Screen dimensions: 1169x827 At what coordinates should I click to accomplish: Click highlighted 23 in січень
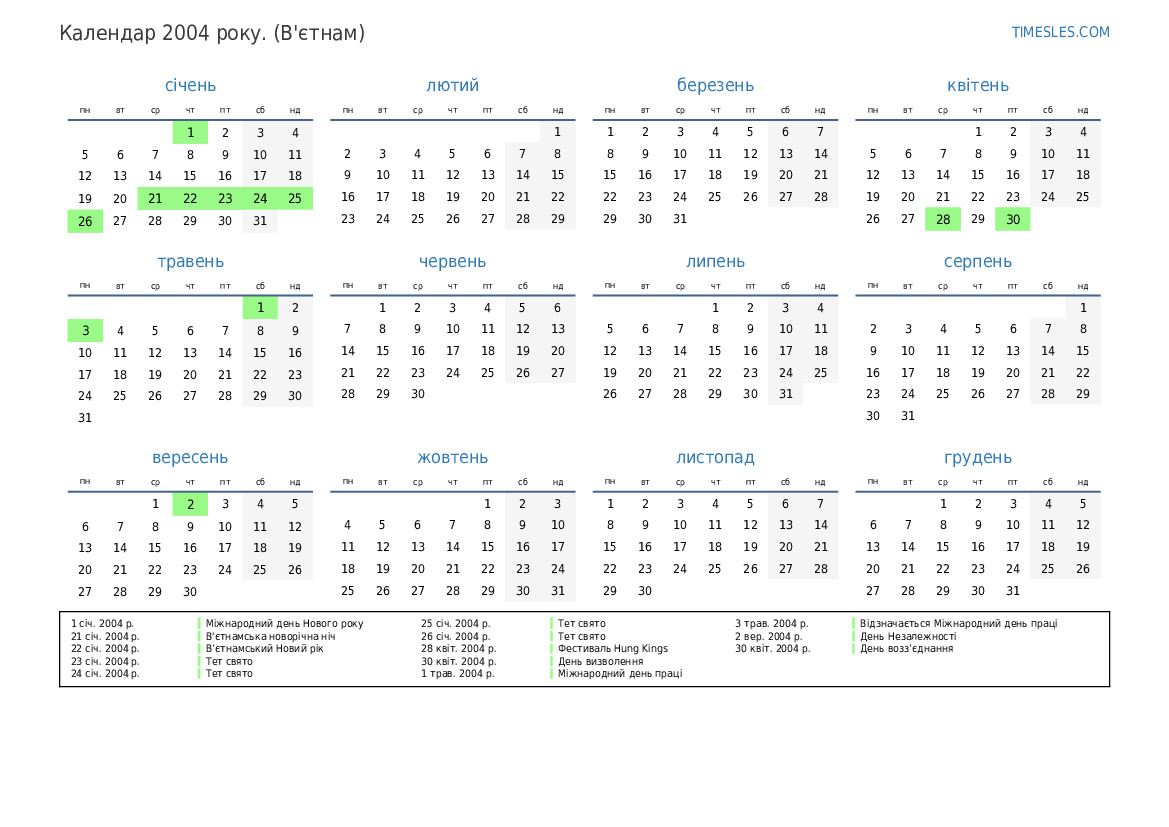[225, 198]
